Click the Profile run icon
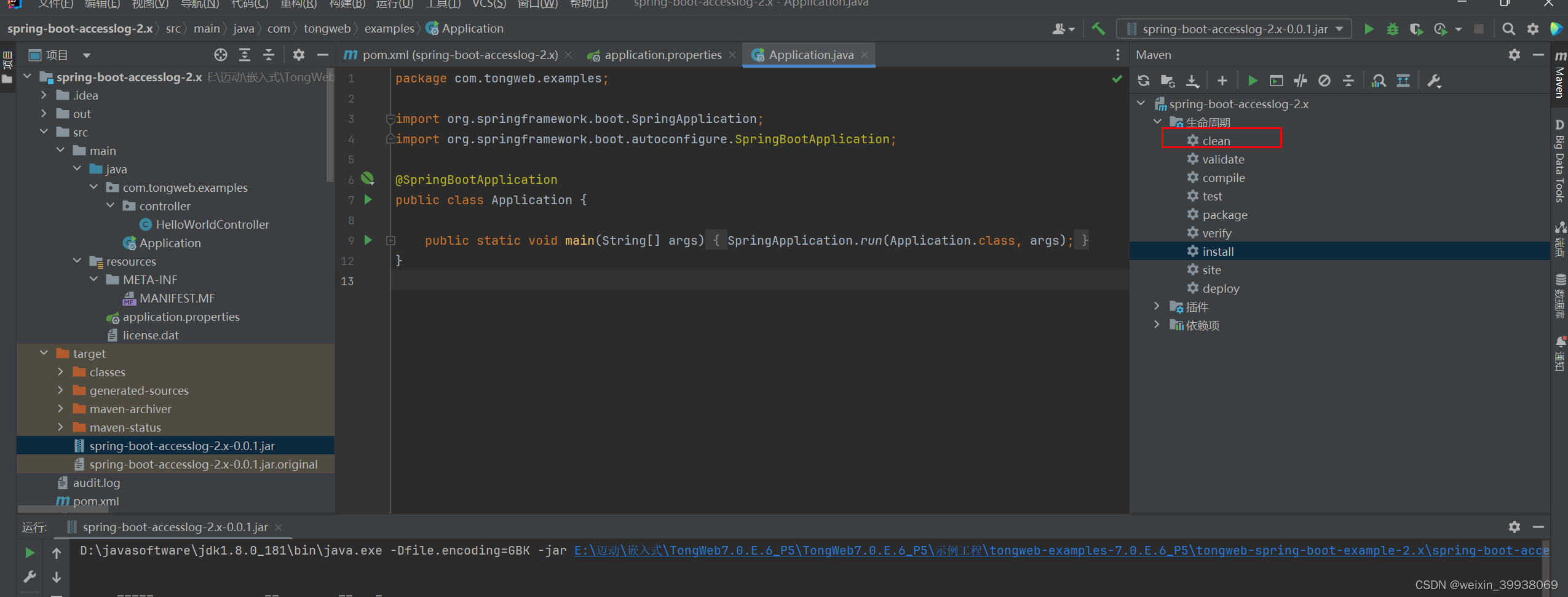This screenshot has width=1568, height=597. 1440,29
